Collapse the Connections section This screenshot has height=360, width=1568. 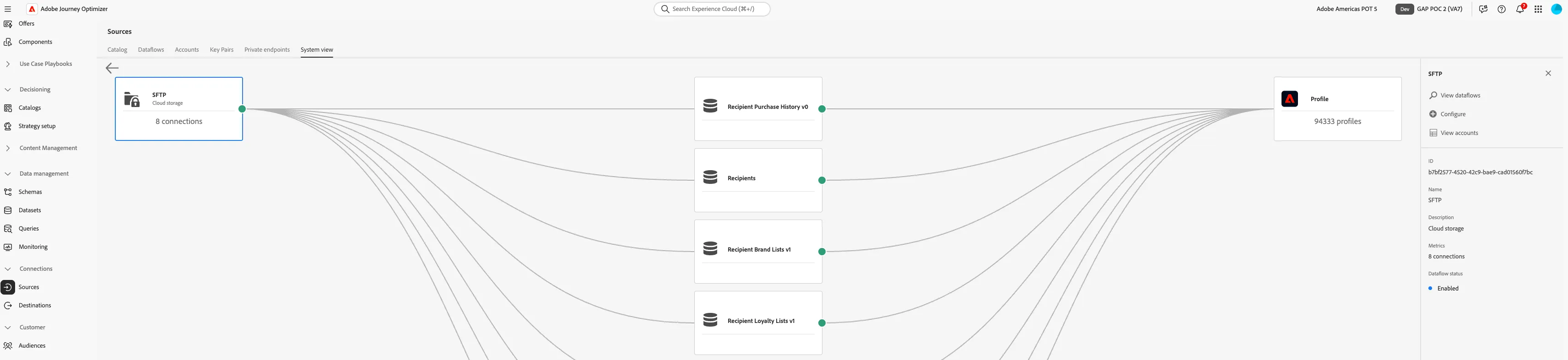[8, 269]
